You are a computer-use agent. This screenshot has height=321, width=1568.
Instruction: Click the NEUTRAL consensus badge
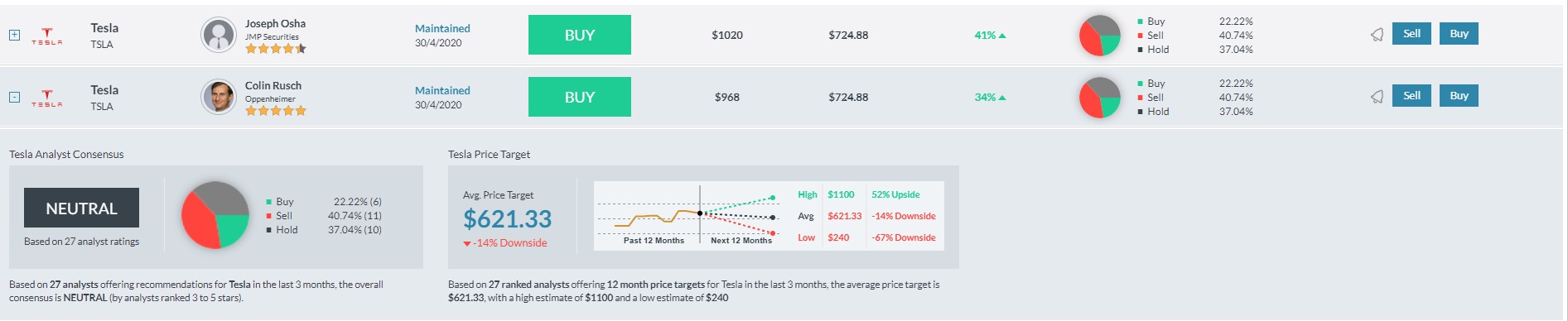point(81,208)
